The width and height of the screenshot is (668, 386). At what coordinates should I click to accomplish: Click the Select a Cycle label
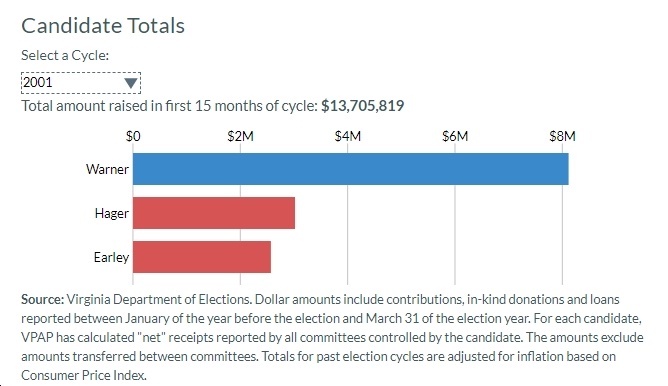(65, 55)
